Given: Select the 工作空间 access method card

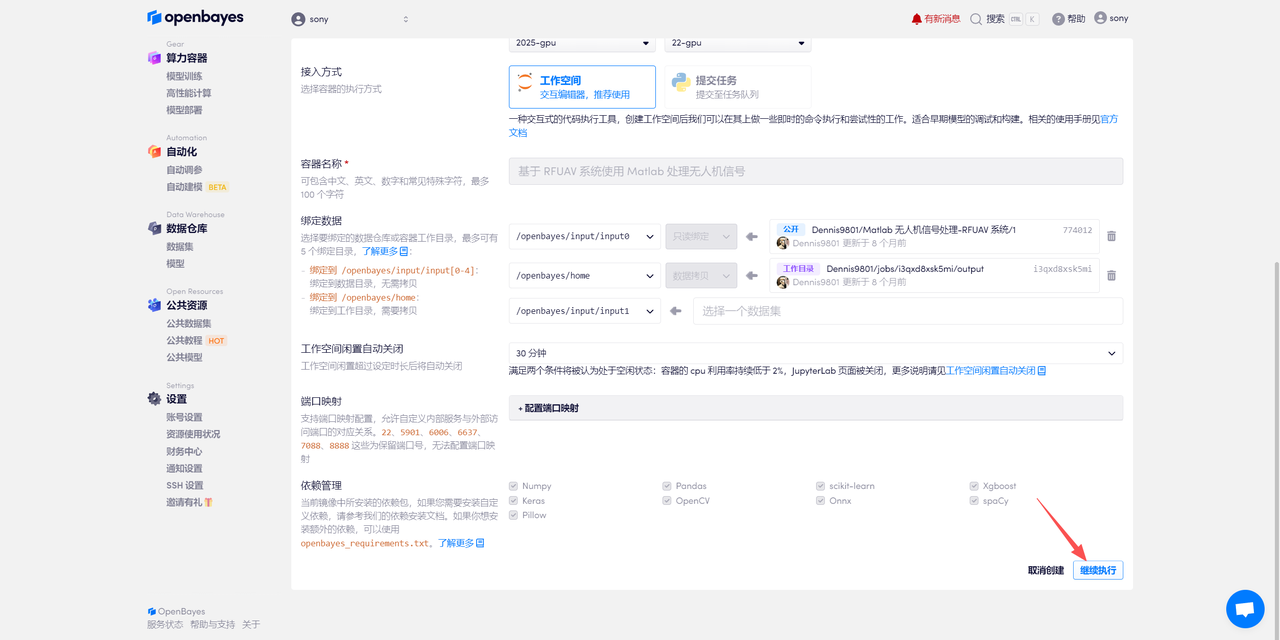Looking at the screenshot, I should 582,87.
